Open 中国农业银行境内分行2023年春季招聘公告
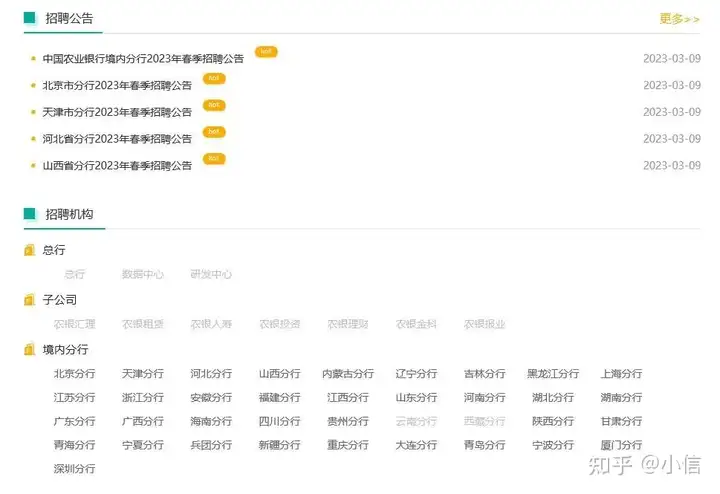 [x=143, y=59]
